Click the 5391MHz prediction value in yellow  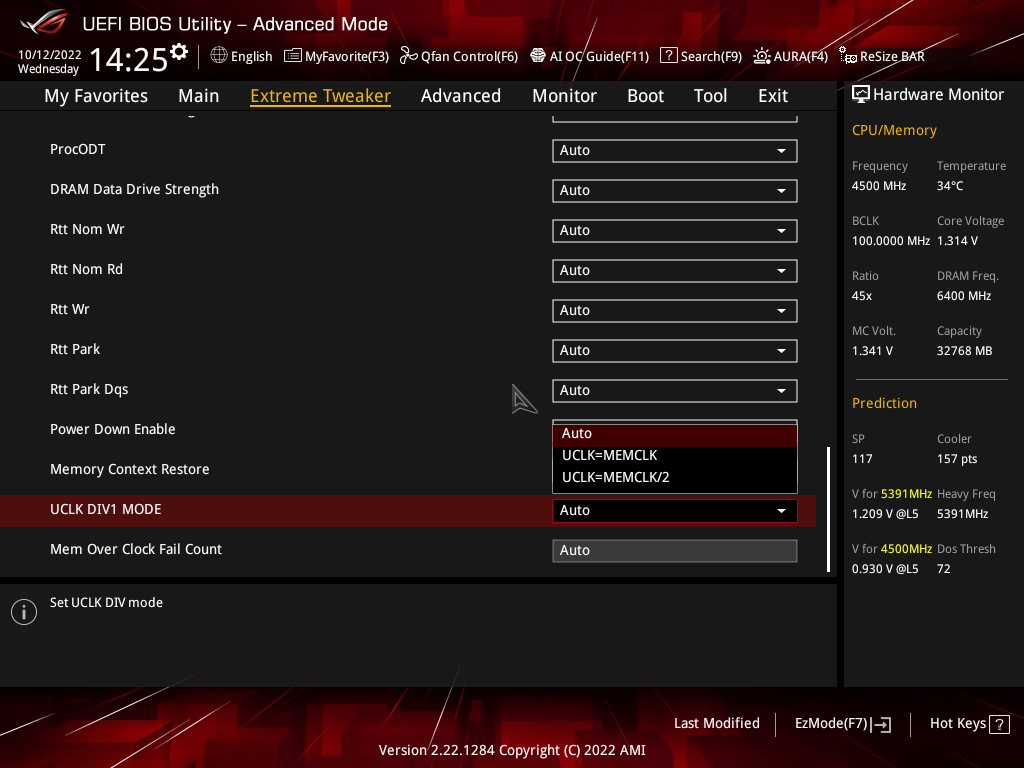pos(906,494)
